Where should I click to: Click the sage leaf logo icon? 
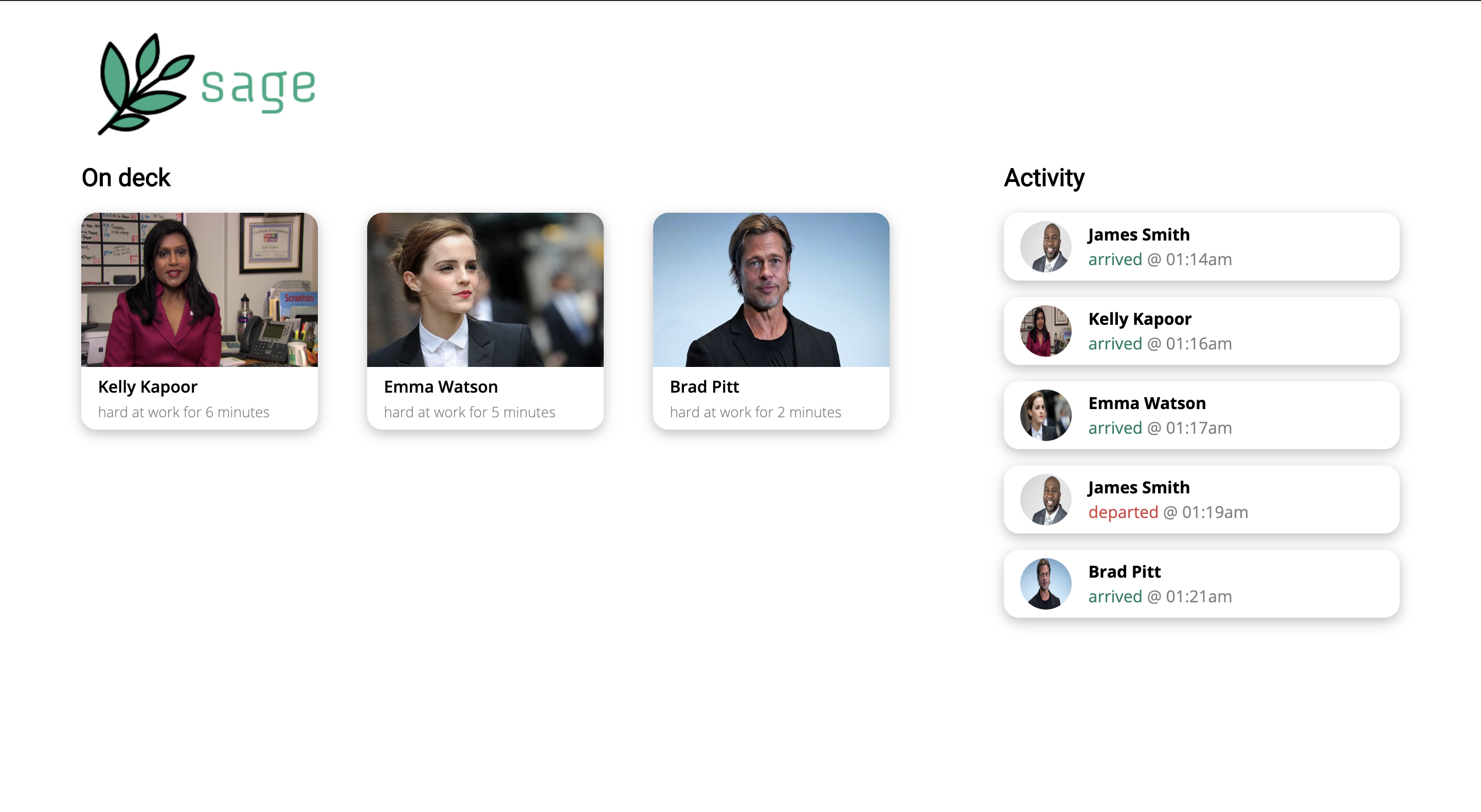tap(144, 84)
